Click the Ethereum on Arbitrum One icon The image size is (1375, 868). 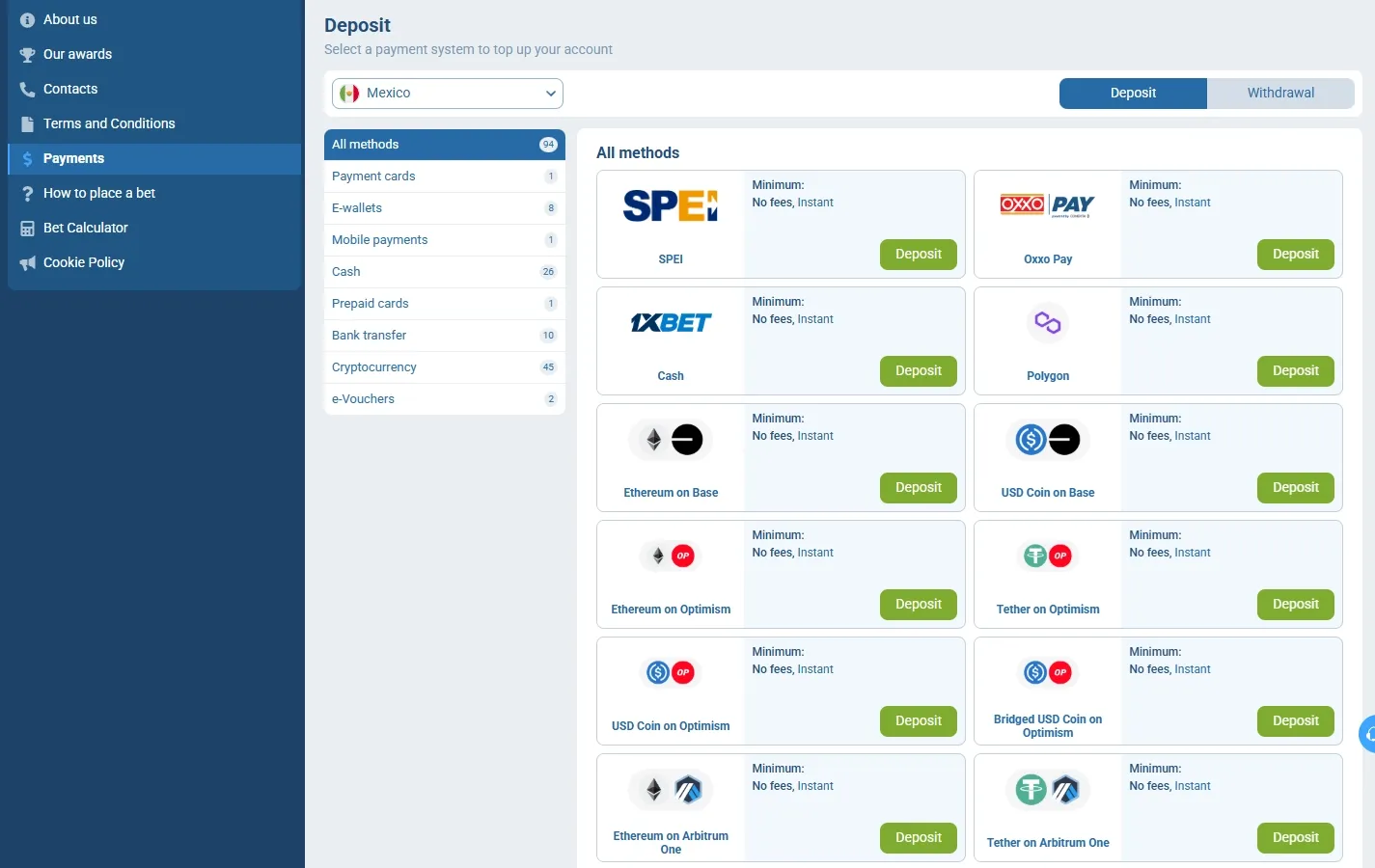tap(671, 790)
